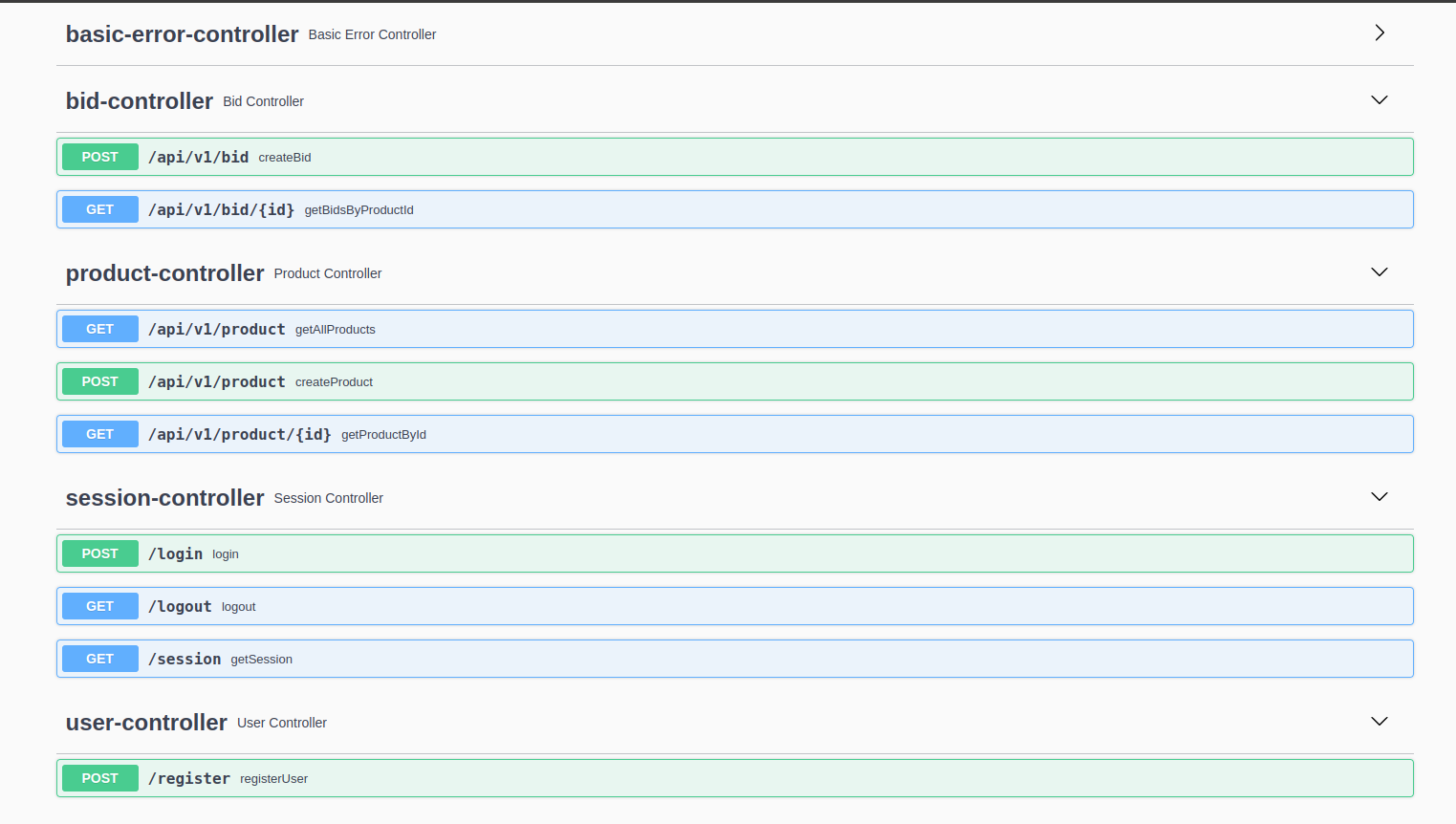Open the GET /api/v1/bid/{id} endpoint

tap(734, 209)
